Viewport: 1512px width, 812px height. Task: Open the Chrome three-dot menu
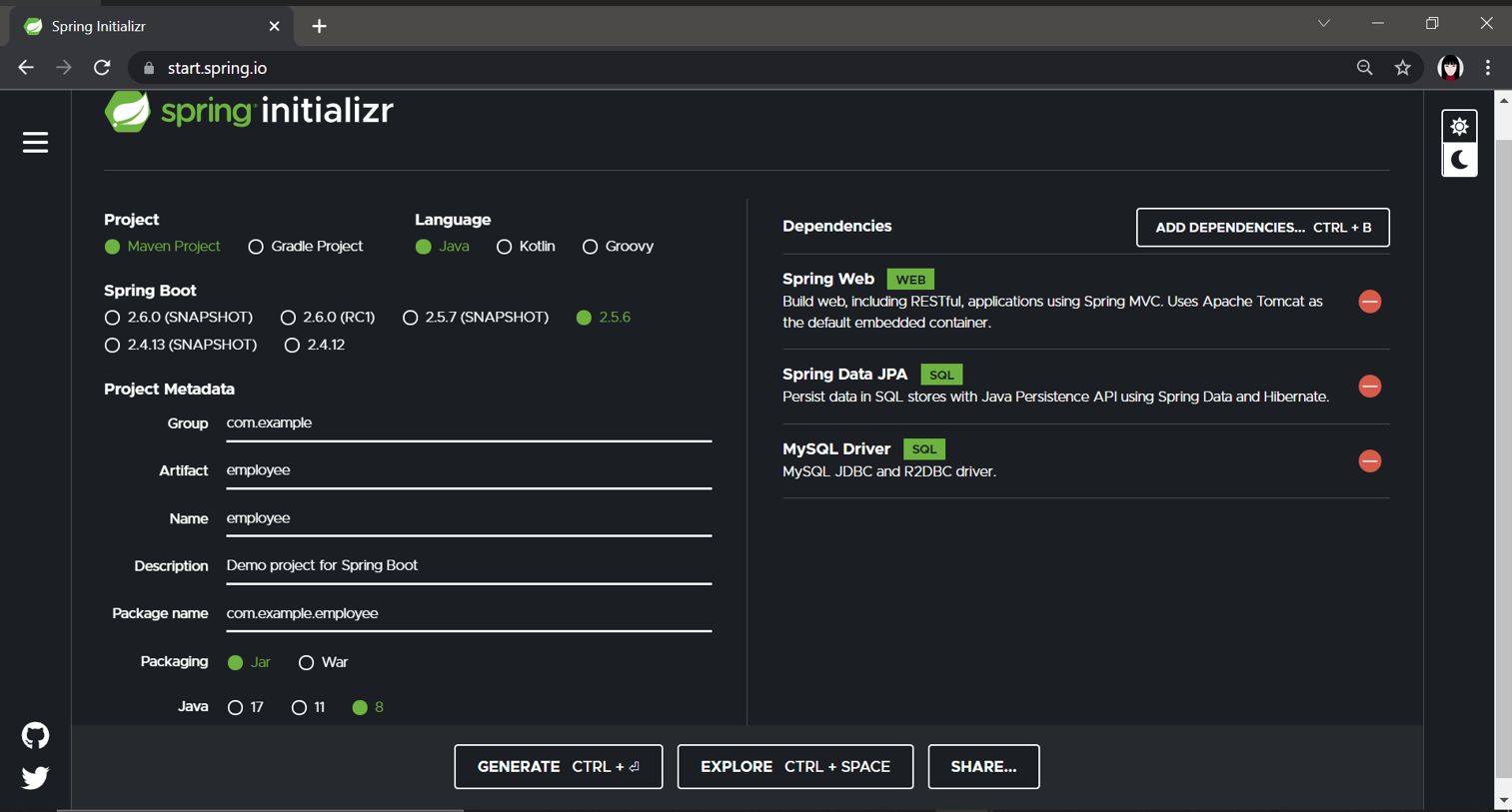point(1488,68)
